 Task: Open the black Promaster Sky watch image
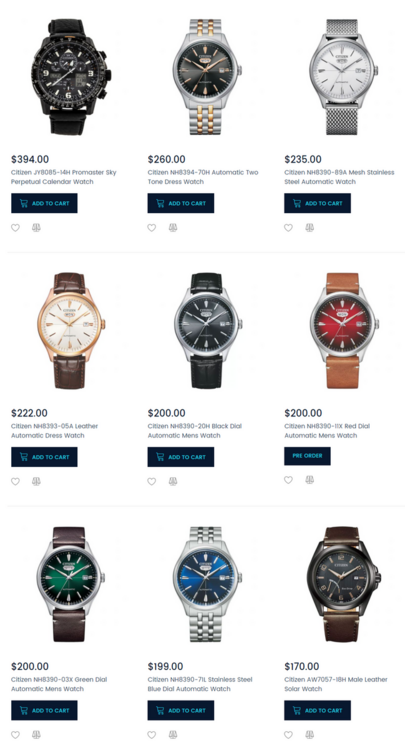70,77
